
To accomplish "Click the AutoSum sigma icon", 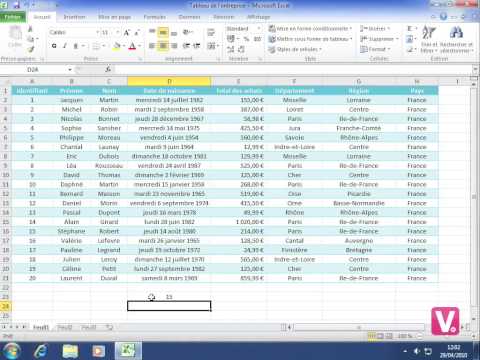I will 410,29.
